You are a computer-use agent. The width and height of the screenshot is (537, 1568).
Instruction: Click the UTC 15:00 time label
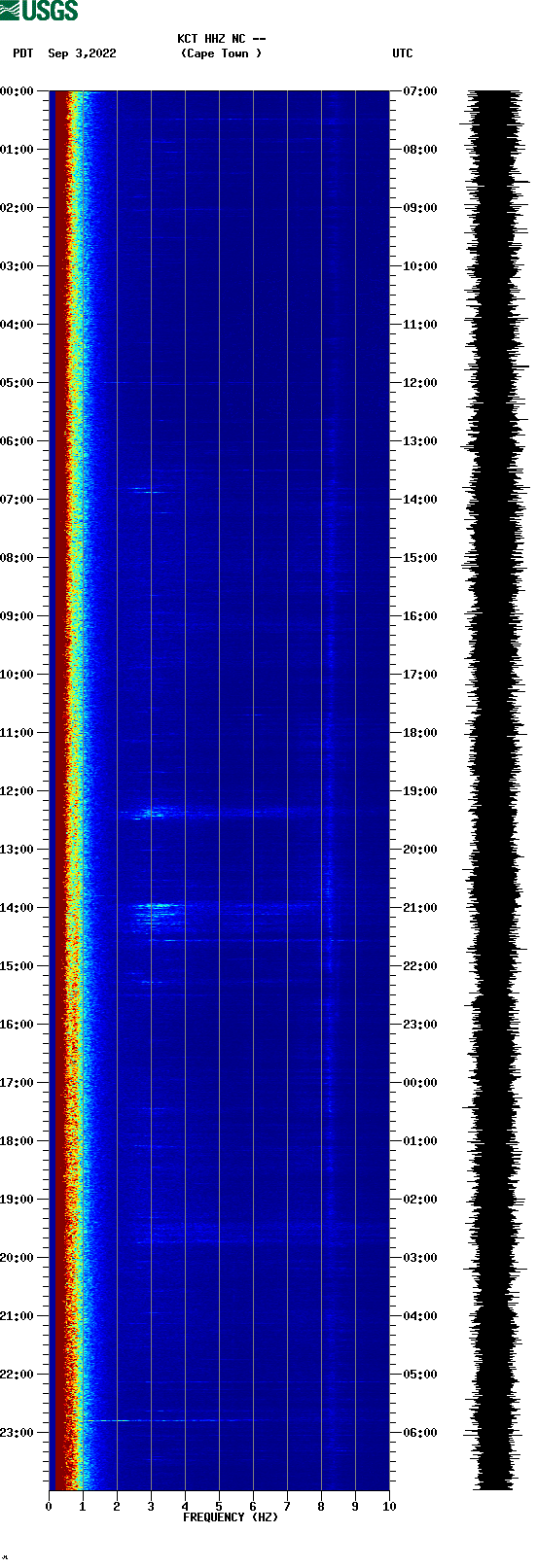tap(420, 558)
